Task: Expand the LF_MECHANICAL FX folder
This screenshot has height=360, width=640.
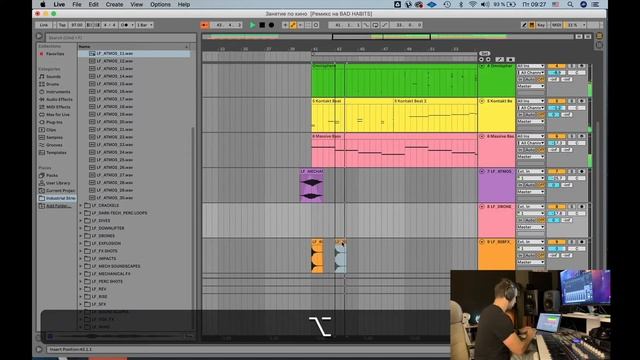Action: pyautogui.click(x=81, y=274)
